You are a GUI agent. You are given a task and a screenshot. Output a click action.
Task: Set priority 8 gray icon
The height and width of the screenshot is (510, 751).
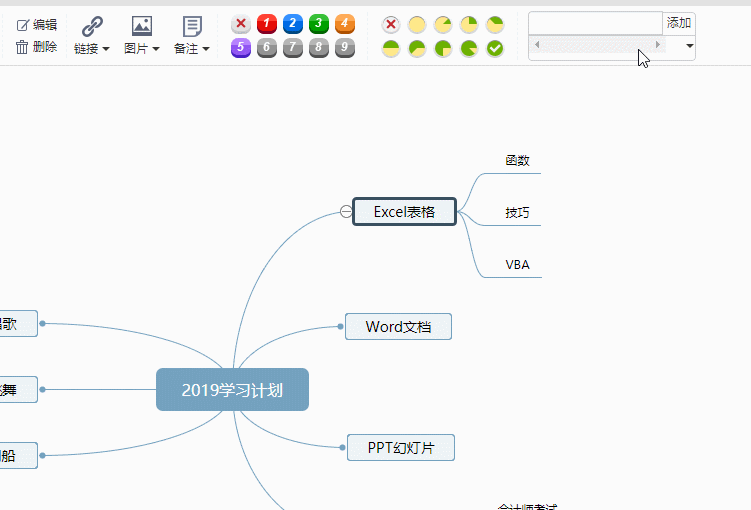point(319,48)
